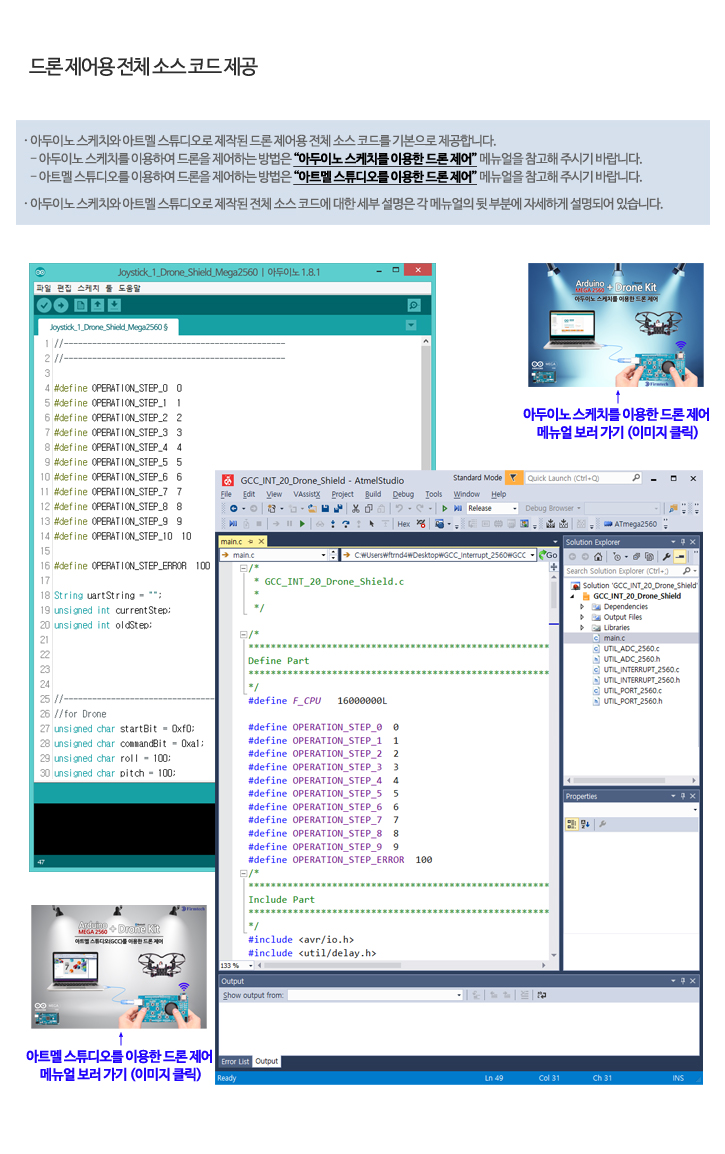Open Tools menu in AtmelStudio
Viewport: 725px width, 1154px height.
434,494
